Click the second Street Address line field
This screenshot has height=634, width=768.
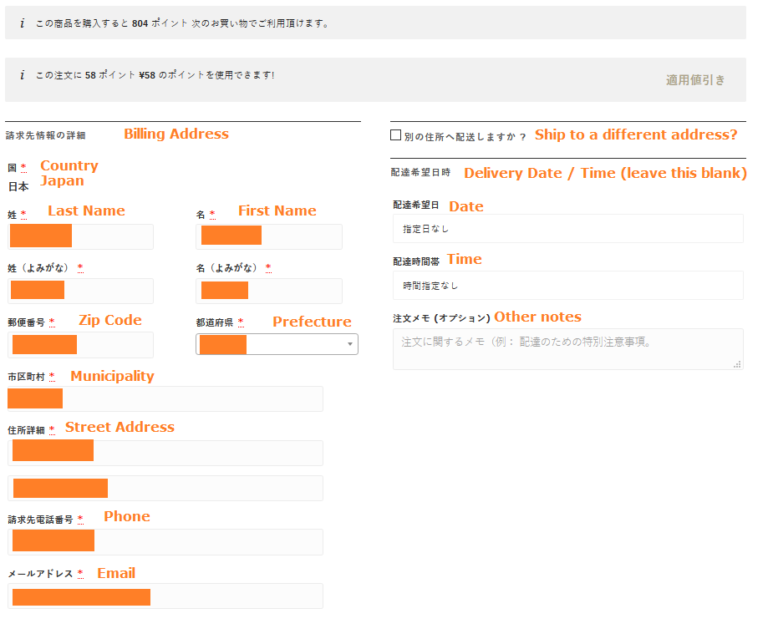point(165,488)
